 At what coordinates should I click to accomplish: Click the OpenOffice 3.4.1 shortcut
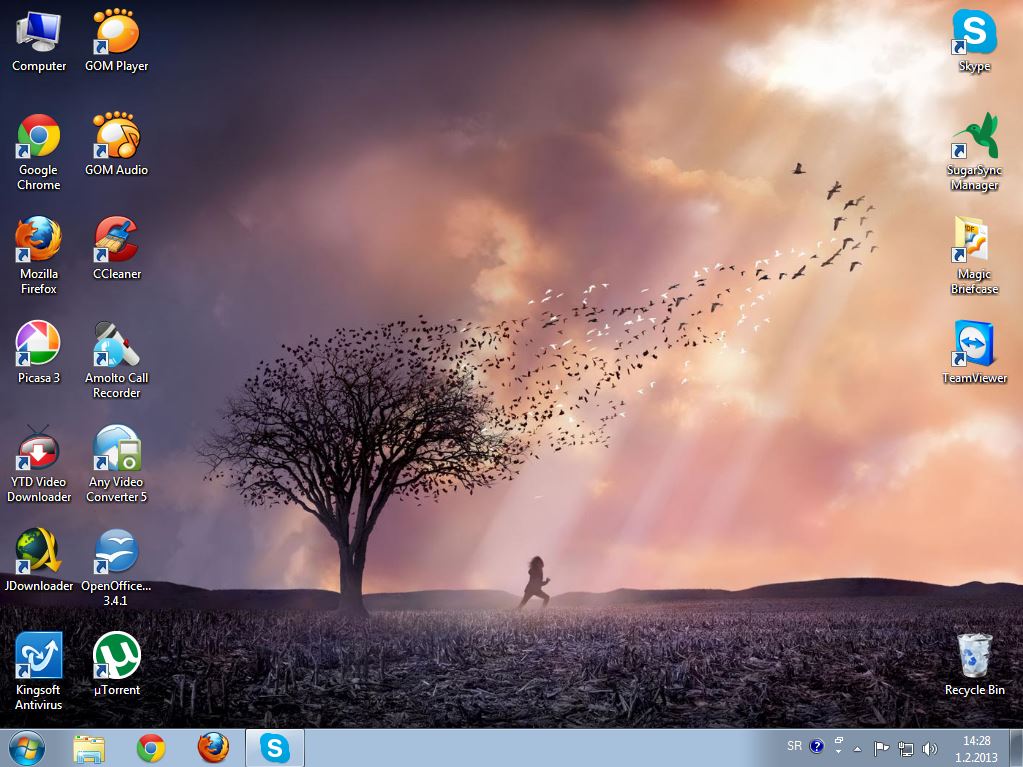[x=116, y=567]
